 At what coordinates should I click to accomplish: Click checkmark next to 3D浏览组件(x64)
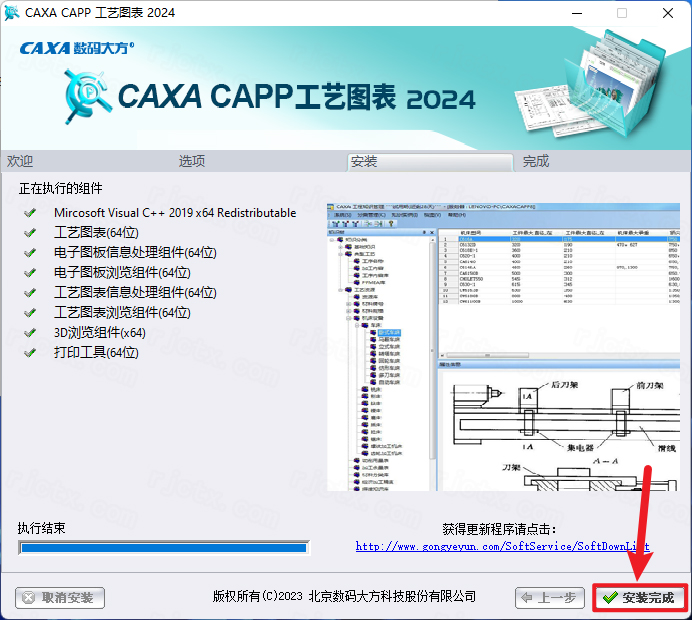click(30, 333)
